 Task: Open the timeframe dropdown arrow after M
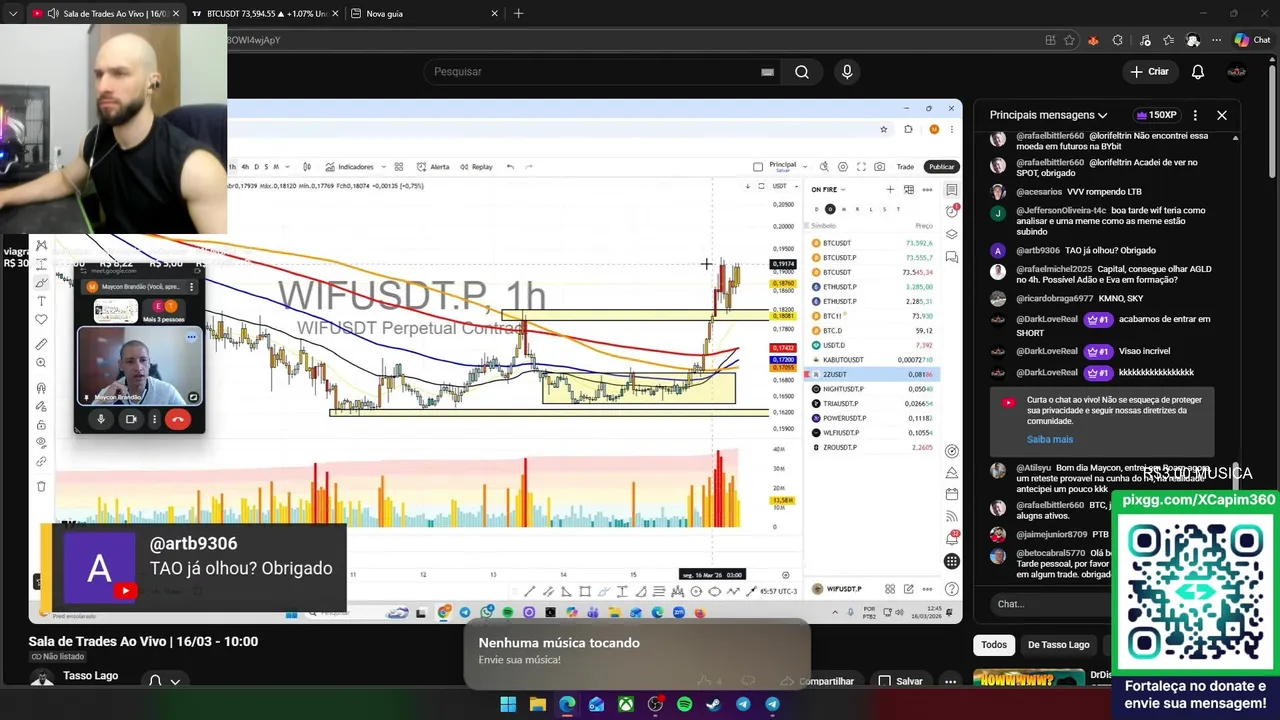pyautogui.click(x=287, y=167)
